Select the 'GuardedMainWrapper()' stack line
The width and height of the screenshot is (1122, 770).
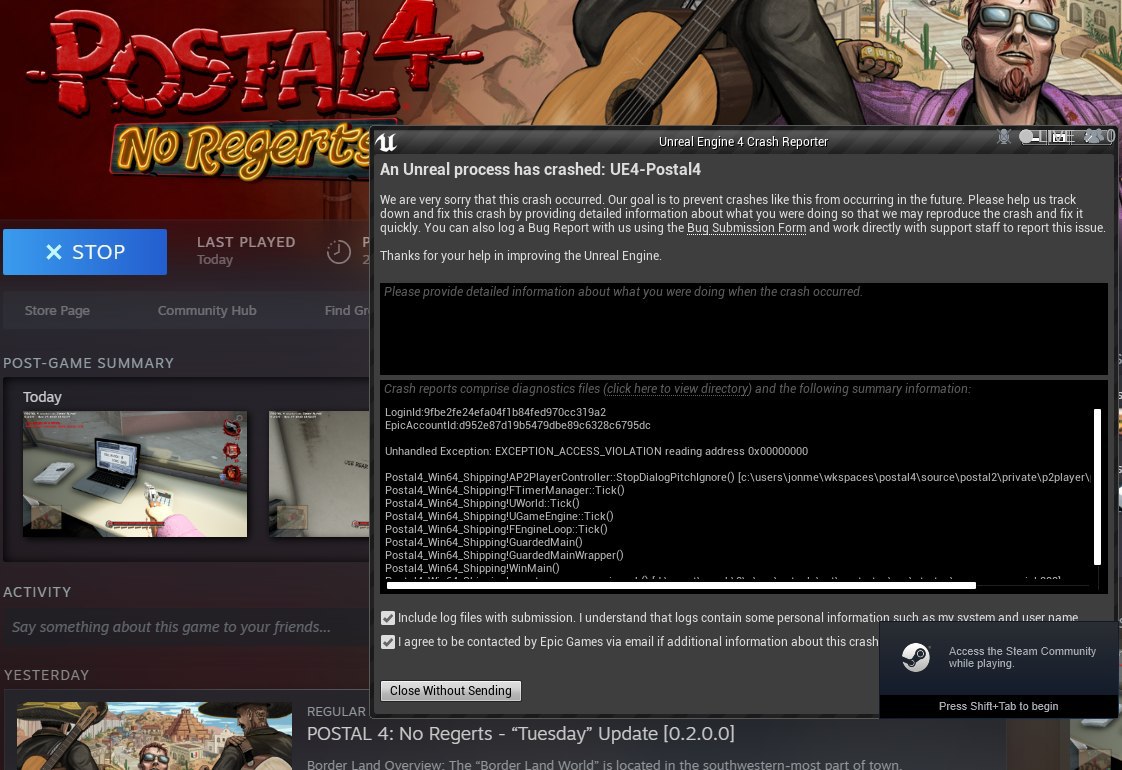(504, 555)
